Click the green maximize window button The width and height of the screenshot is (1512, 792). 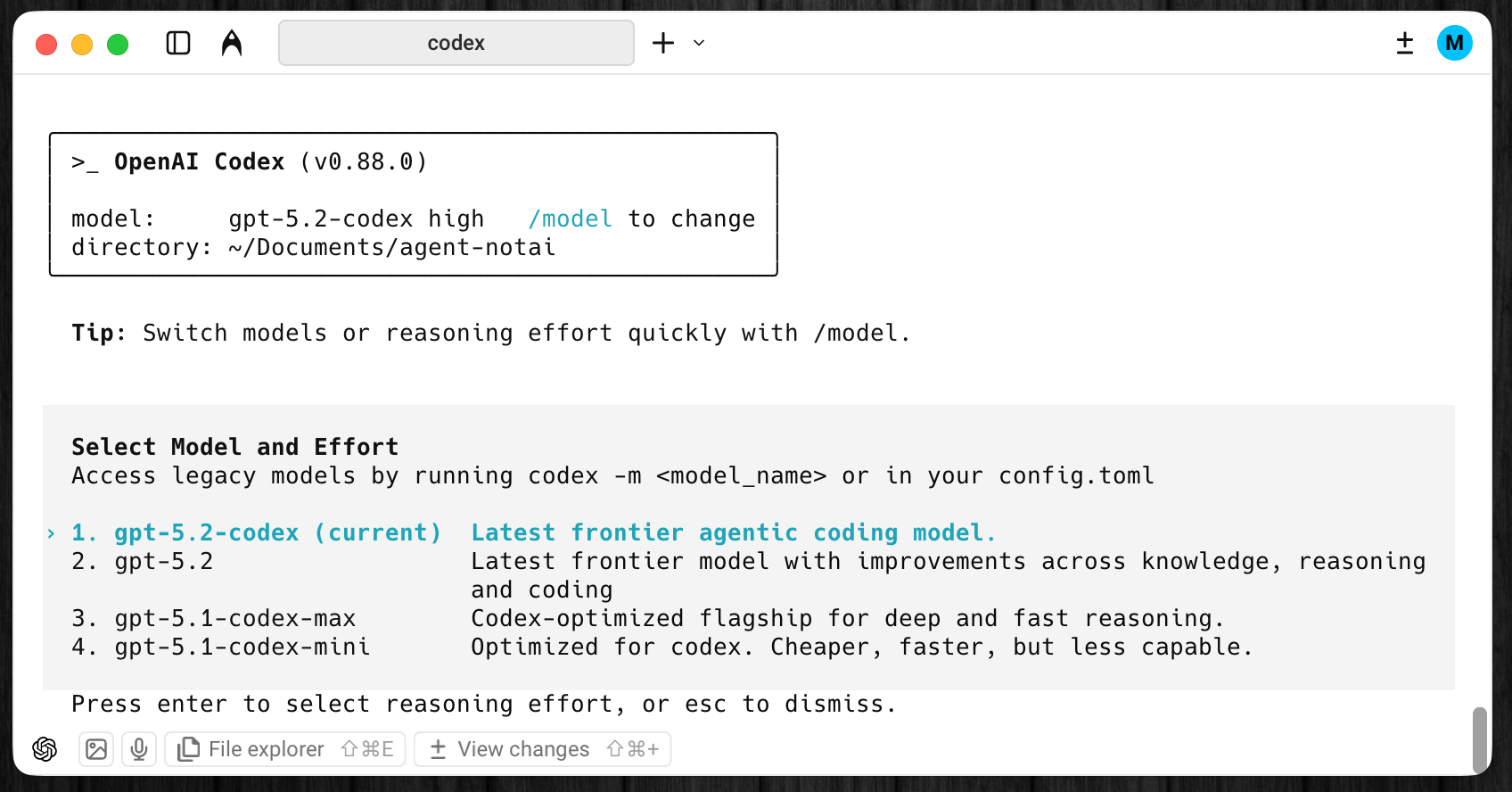click(x=118, y=44)
